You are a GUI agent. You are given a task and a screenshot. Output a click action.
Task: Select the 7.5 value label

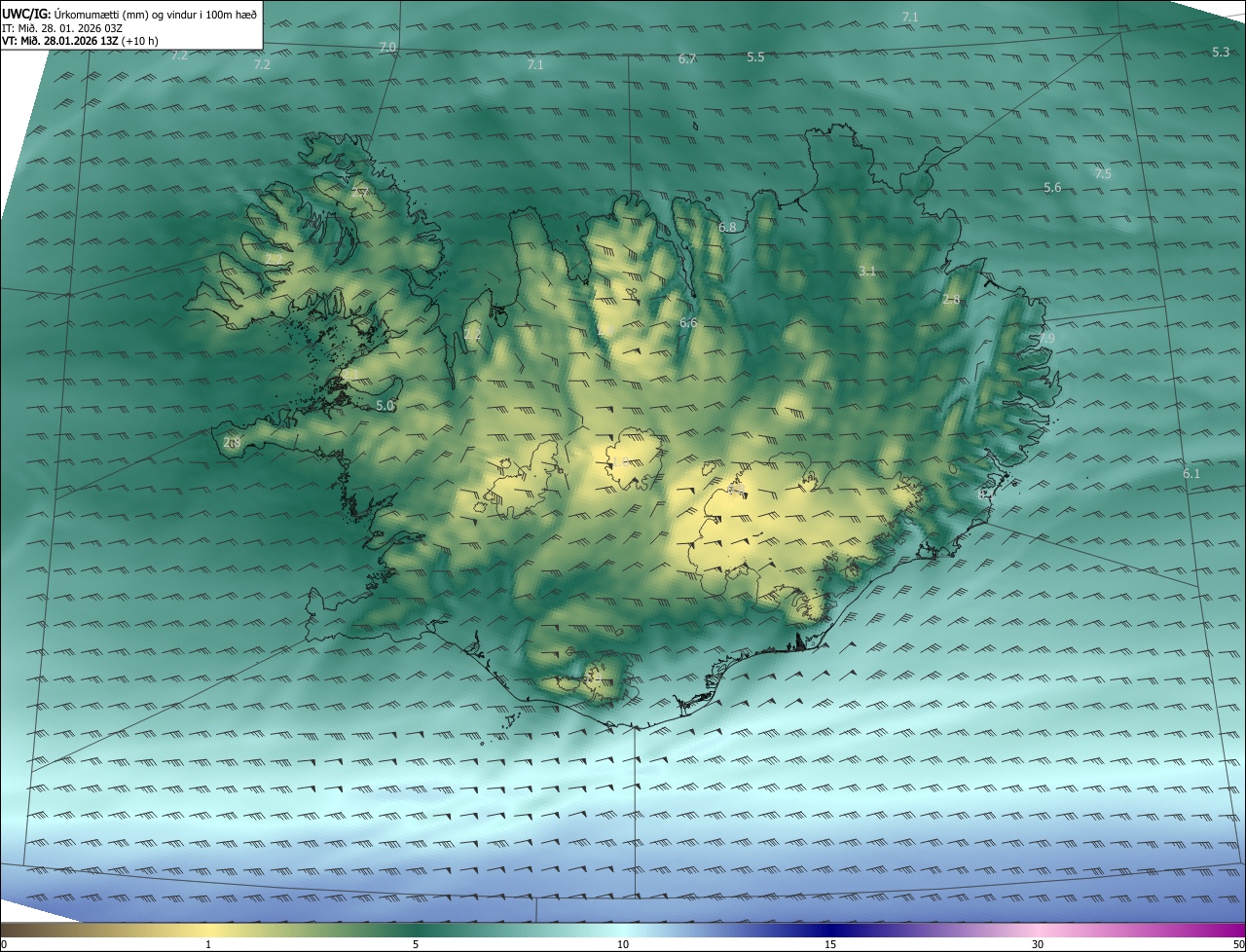point(1102,174)
